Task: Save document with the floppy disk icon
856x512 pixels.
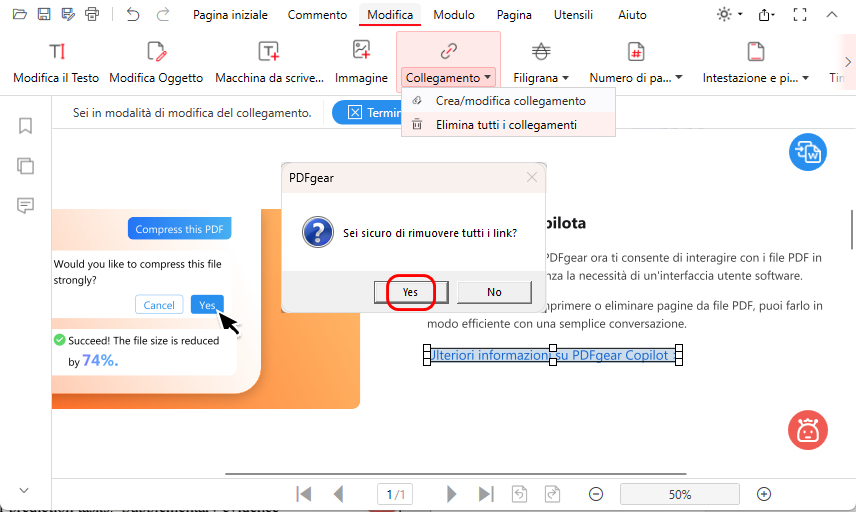Action: pyautogui.click(x=44, y=15)
